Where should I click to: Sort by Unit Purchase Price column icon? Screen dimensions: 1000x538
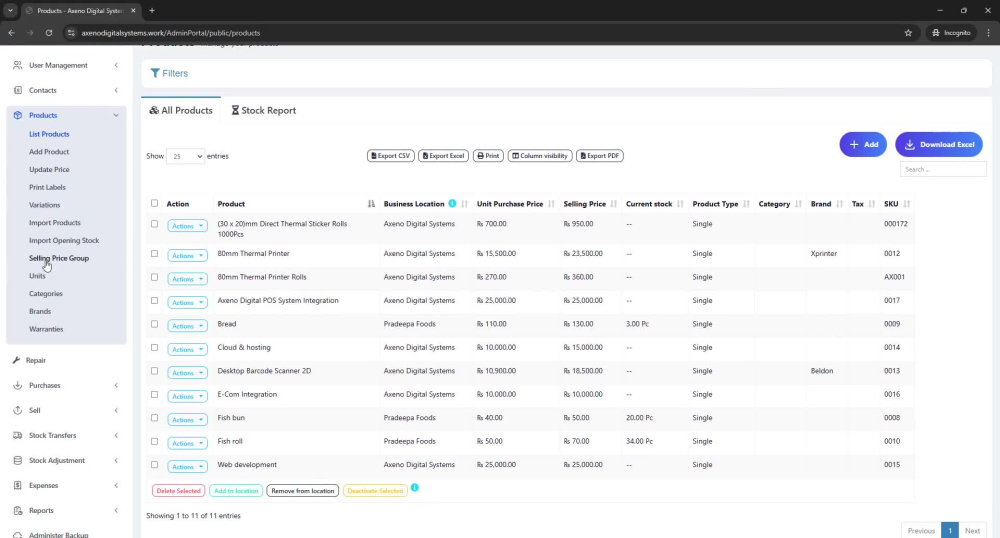point(552,204)
